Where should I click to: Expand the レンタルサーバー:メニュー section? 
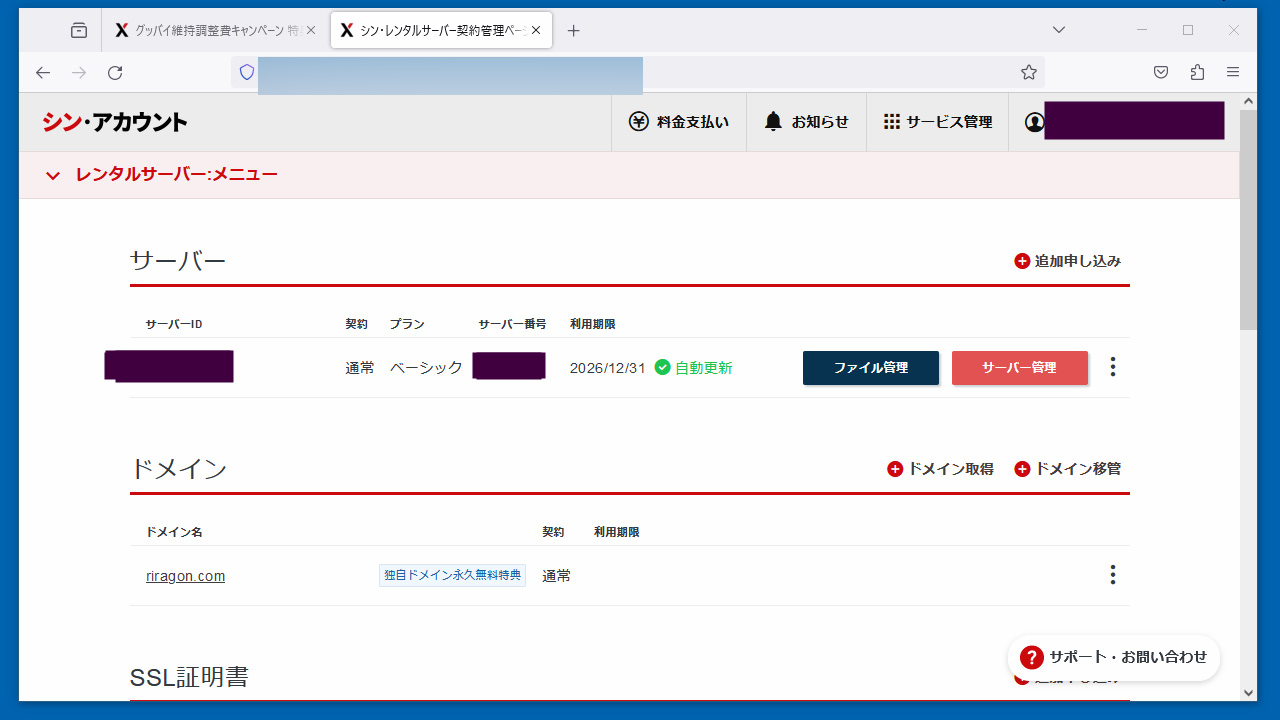53,176
